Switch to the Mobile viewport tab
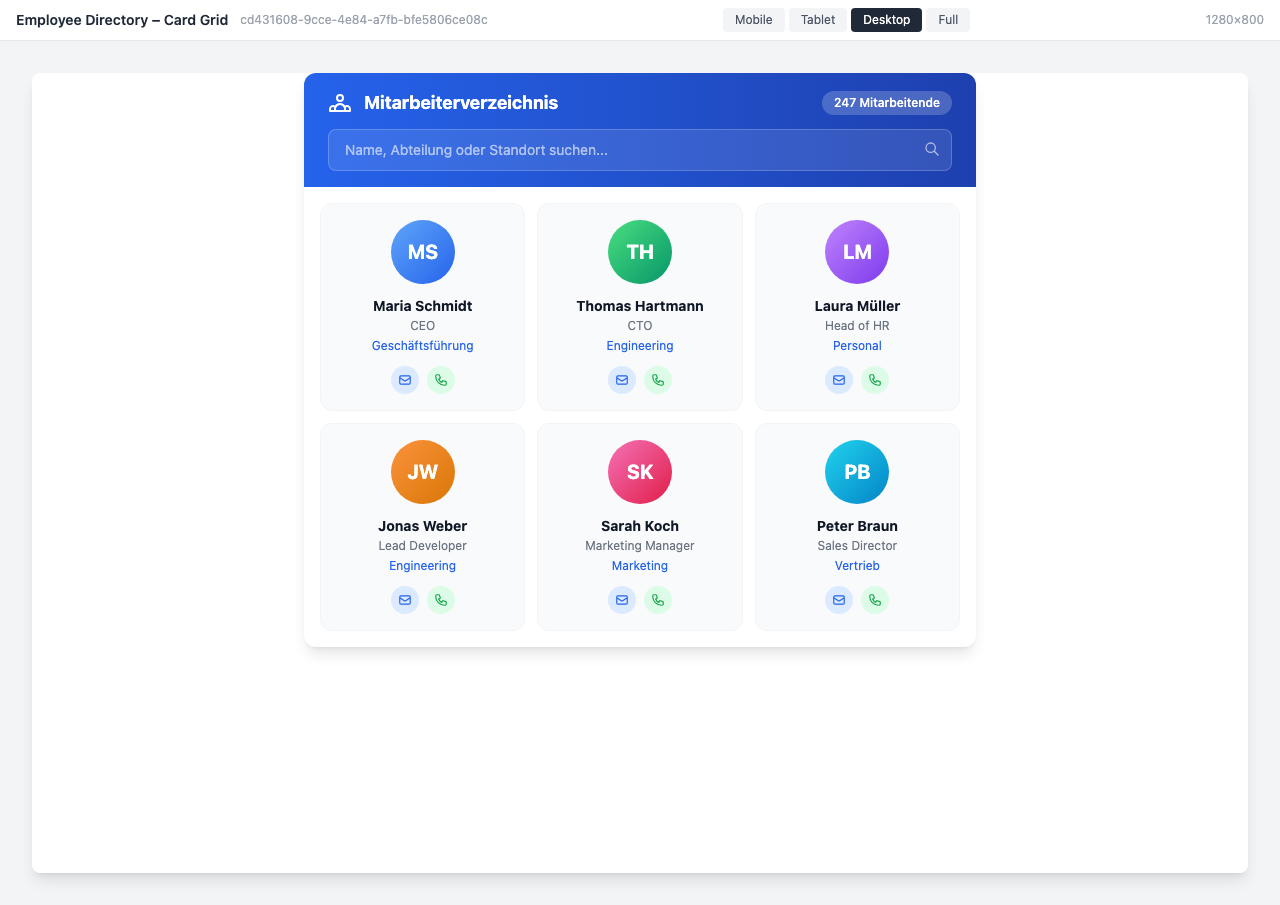The image size is (1280, 905). [753, 20]
